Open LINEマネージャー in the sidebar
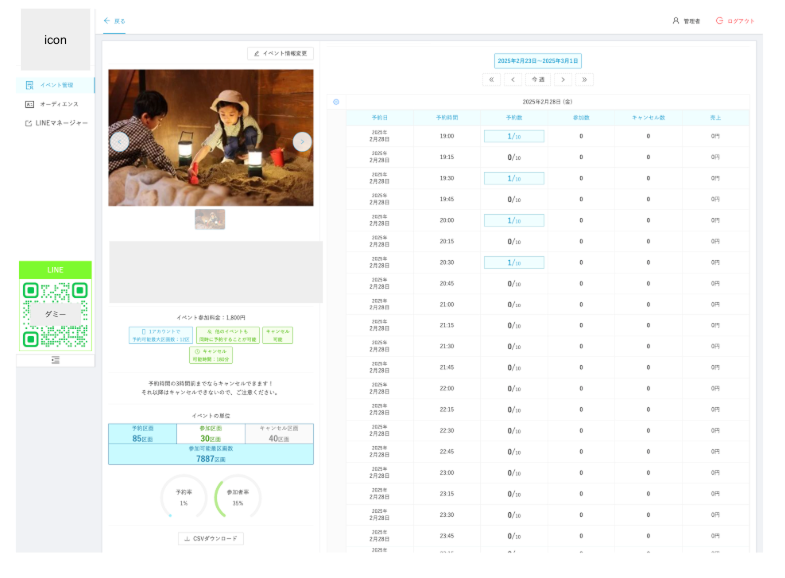Viewport: 785px width, 578px height. point(56,123)
